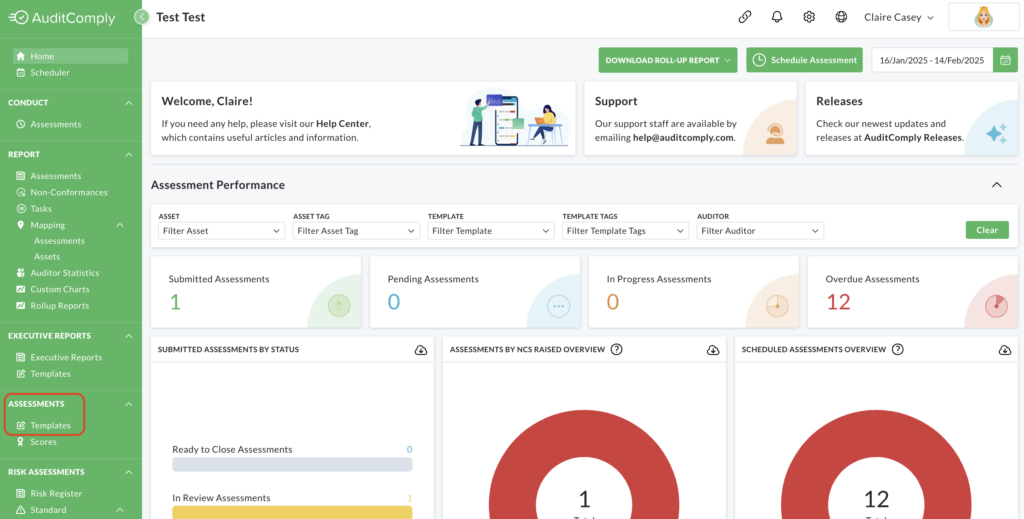Open the Filter Template Tags dropdown
The height and width of the screenshot is (519, 1024).
(625, 230)
